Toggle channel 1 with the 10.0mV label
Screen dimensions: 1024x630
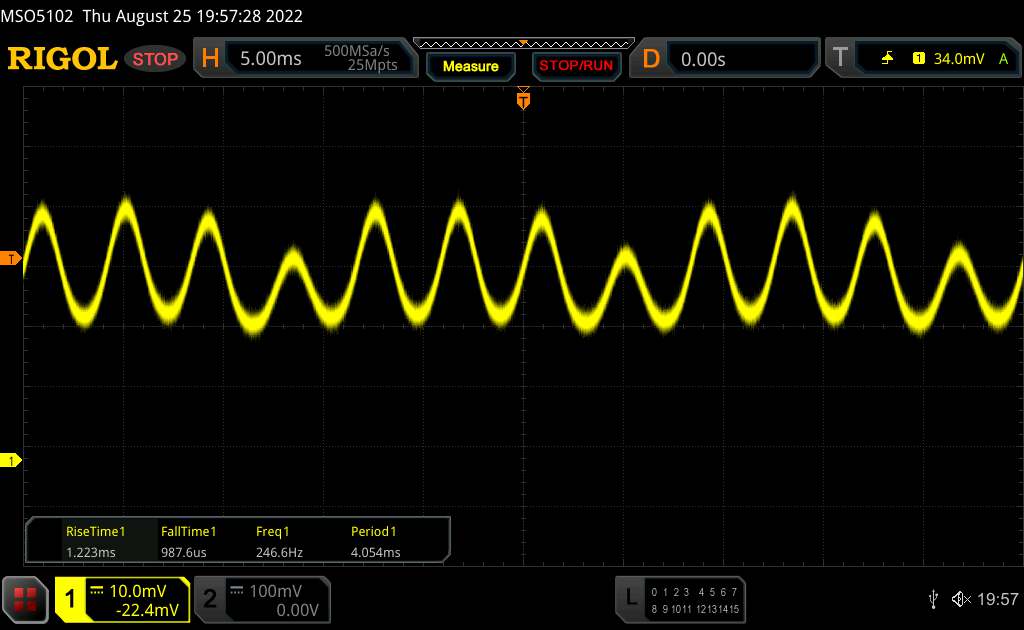[x=122, y=599]
